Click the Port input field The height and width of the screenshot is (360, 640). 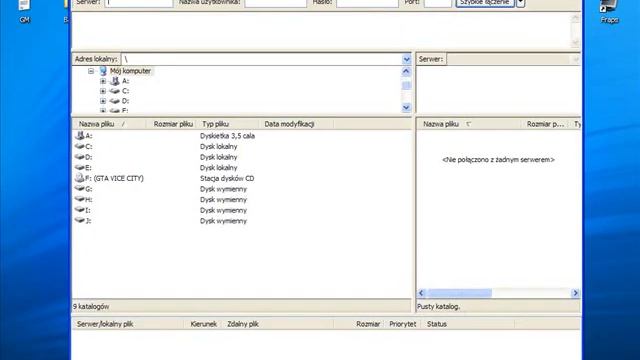tap(438, 3)
